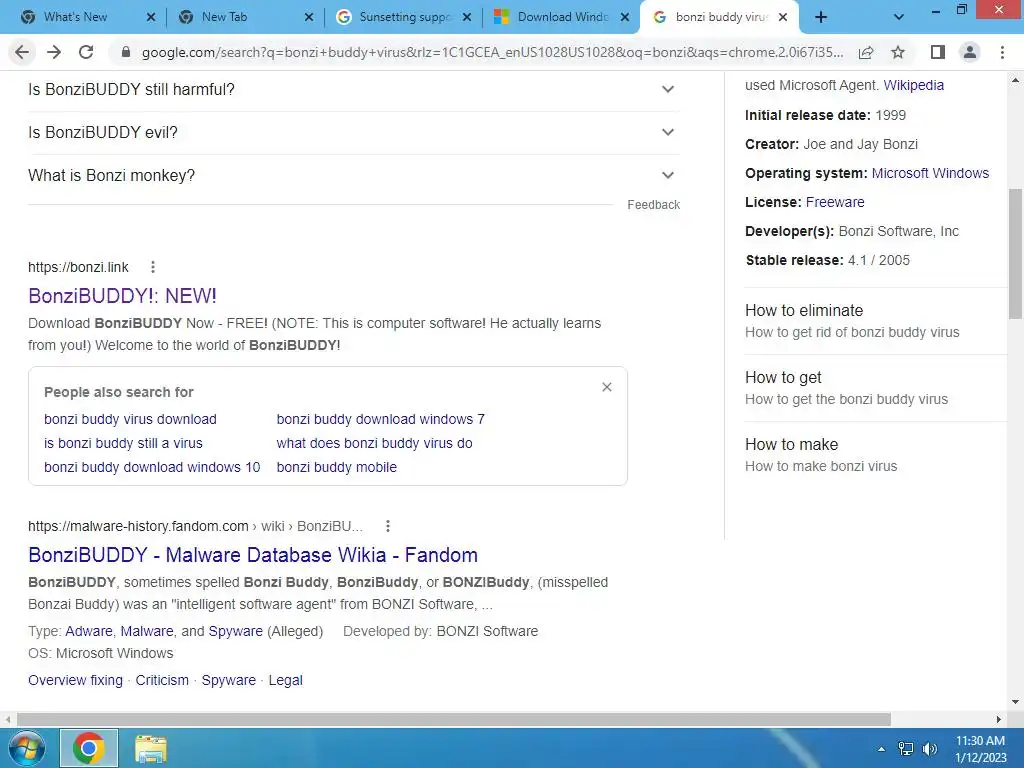This screenshot has height=768, width=1024.
Task: Open the Windows Start menu orb
Action: coord(26,748)
